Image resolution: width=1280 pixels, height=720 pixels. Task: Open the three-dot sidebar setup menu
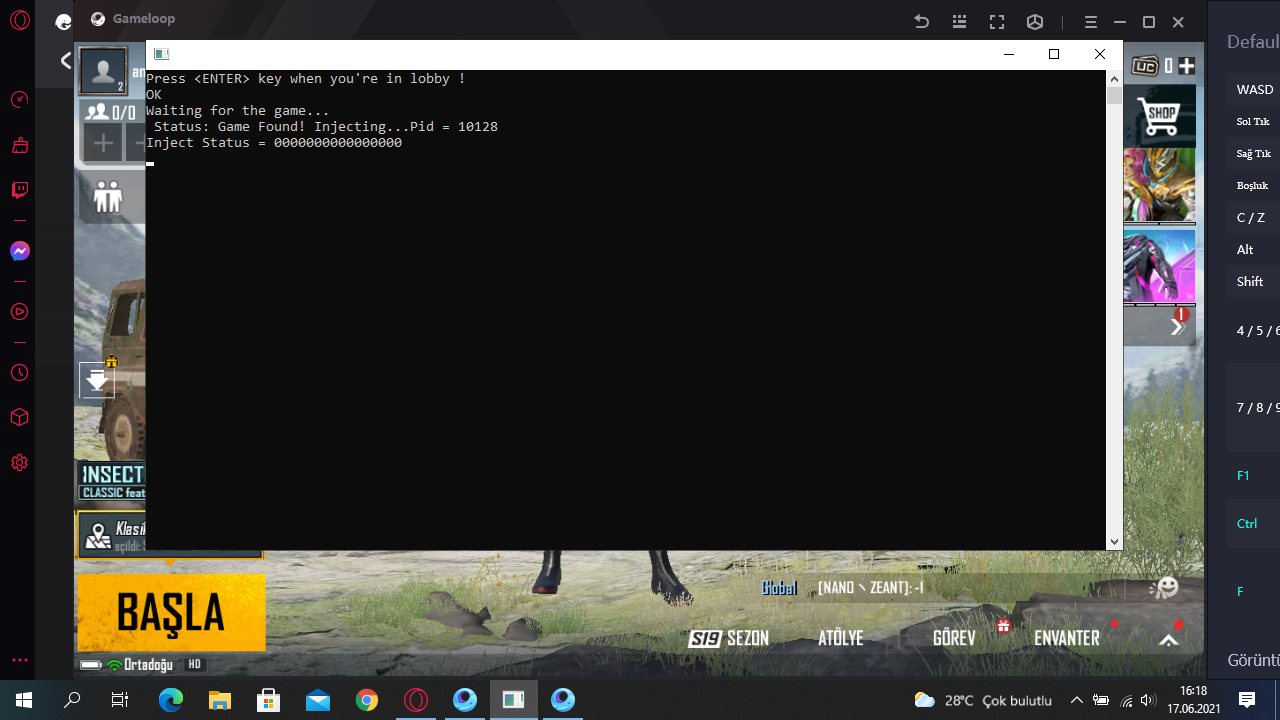click(19, 660)
